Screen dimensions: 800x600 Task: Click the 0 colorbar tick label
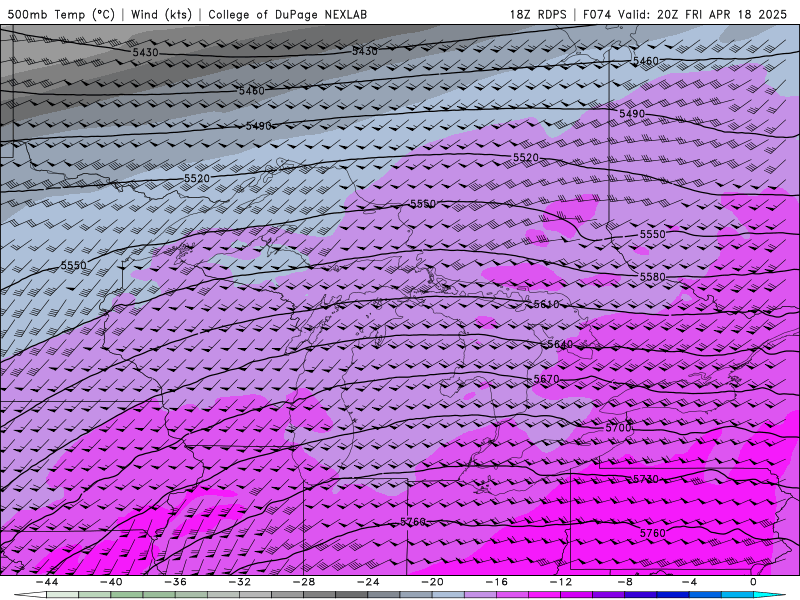tap(753, 582)
